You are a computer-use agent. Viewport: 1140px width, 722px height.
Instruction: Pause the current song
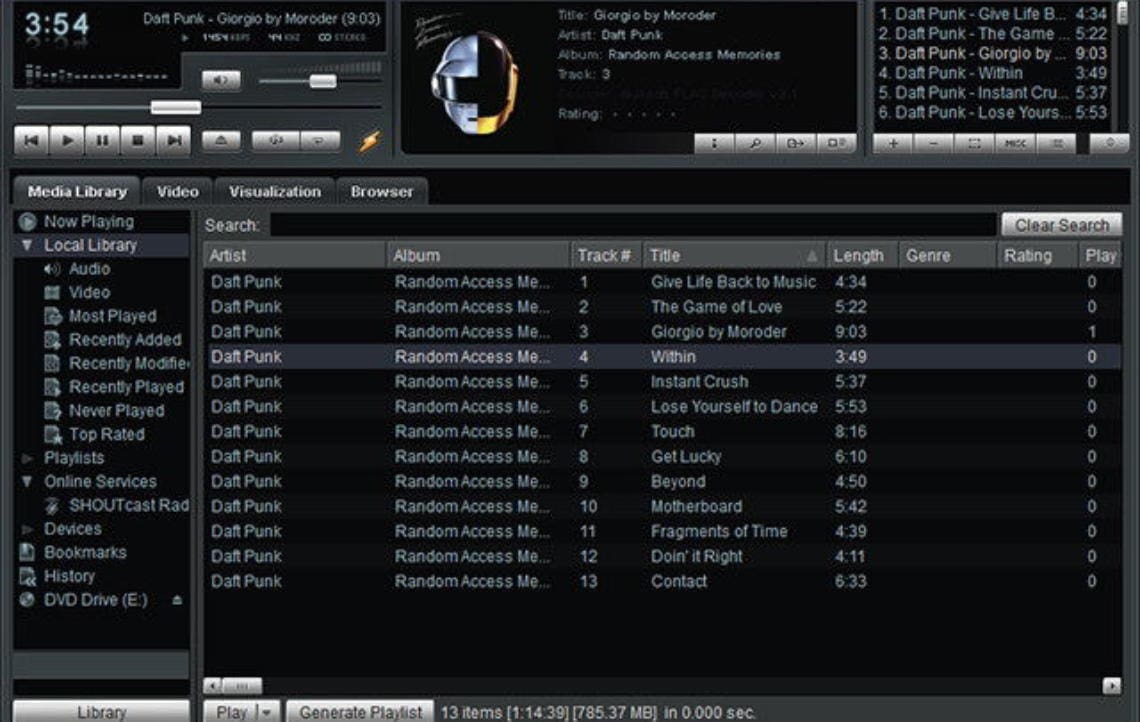[102, 141]
